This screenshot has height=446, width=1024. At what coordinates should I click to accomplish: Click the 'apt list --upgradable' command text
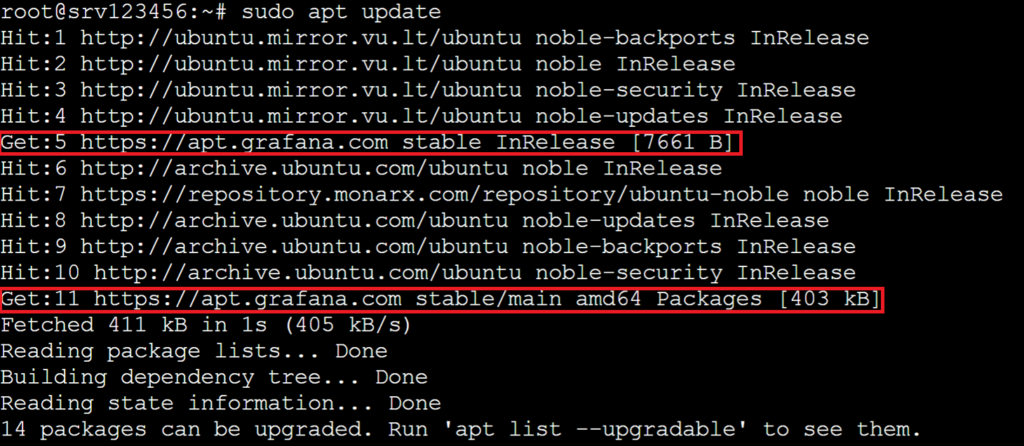pos(606,430)
